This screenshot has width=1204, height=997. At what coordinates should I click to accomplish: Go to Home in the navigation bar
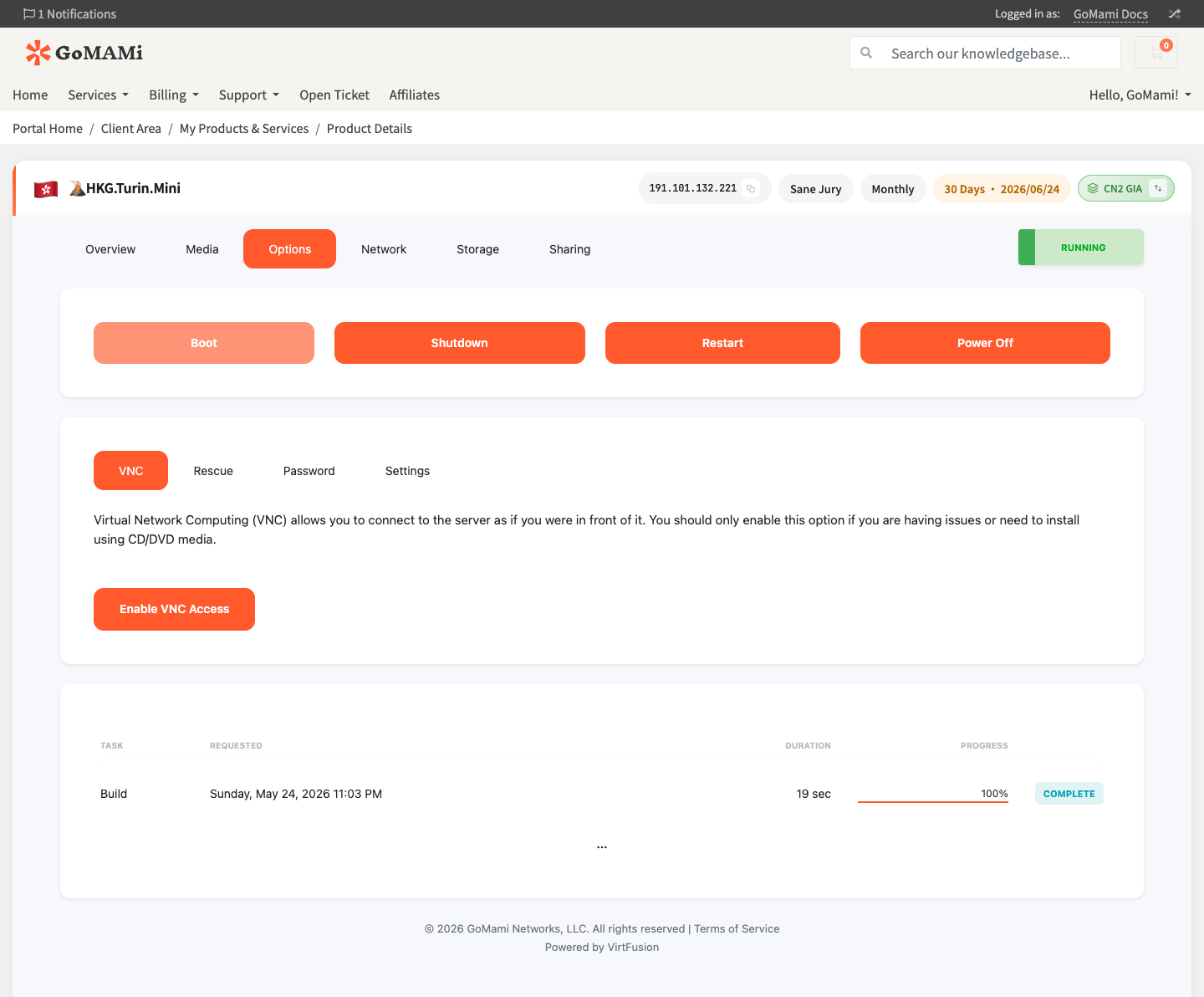coord(30,95)
